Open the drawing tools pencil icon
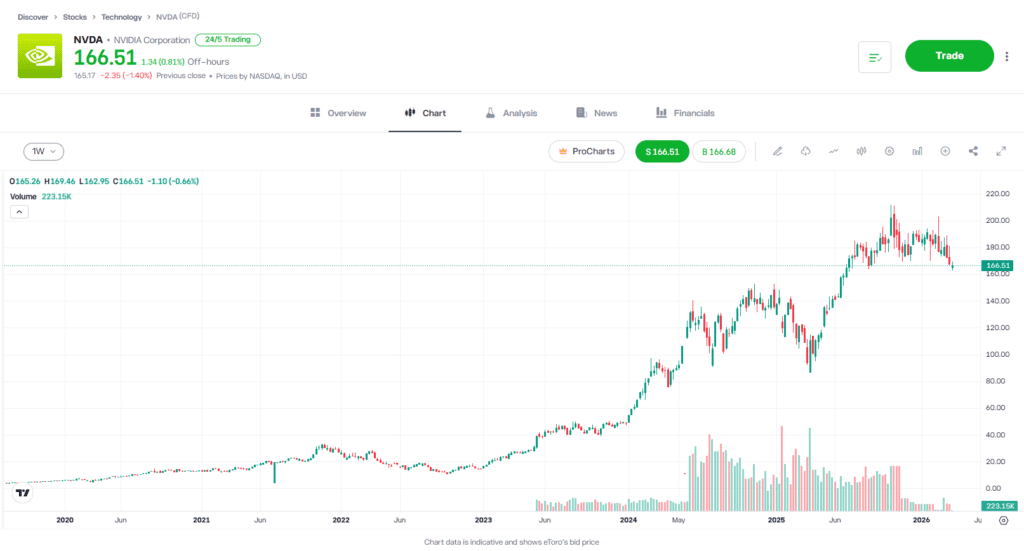The height and width of the screenshot is (551, 1024). [777, 151]
